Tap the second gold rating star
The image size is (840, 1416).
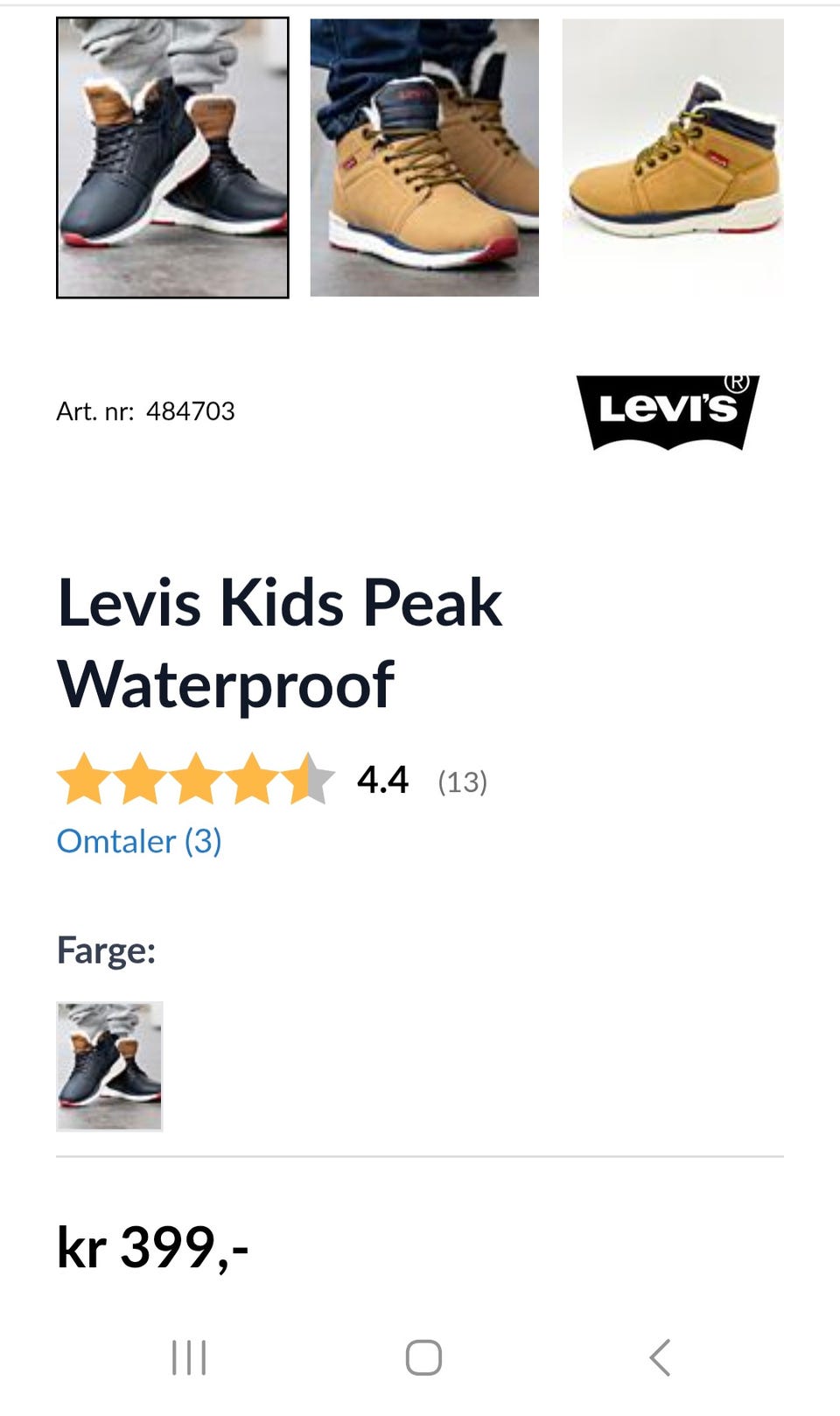pos(140,779)
